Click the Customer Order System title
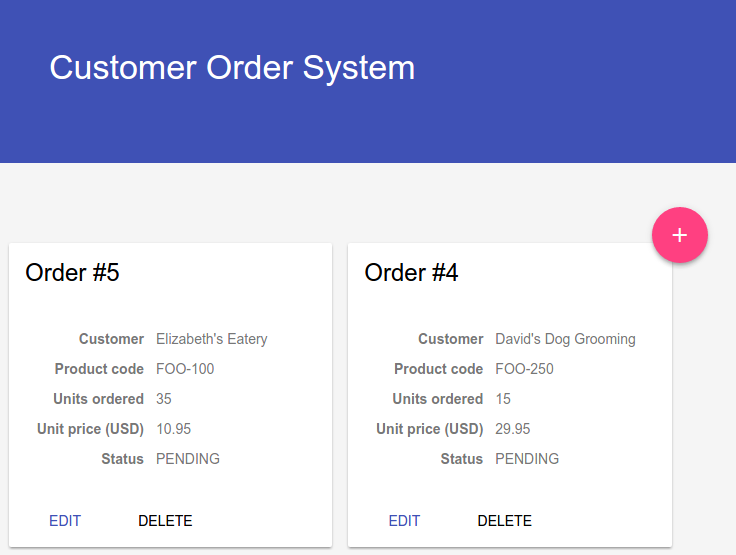 click(232, 68)
